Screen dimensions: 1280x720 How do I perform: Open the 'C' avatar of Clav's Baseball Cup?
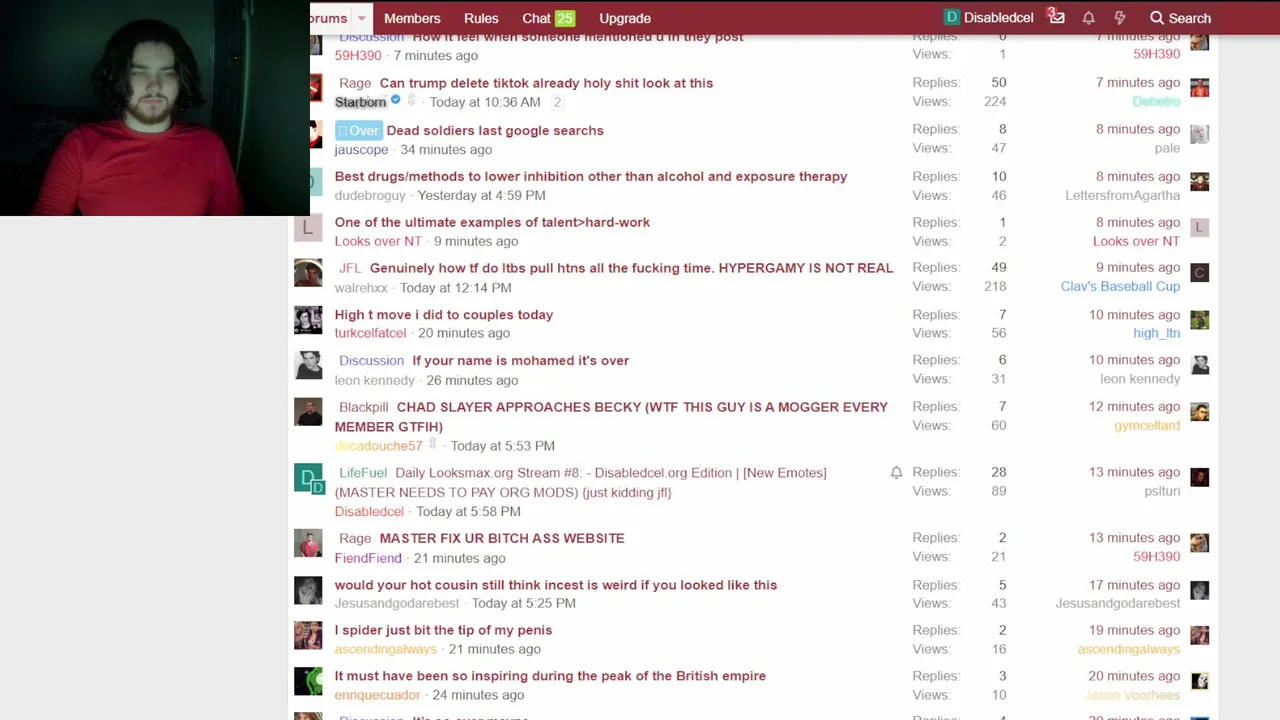(x=1200, y=272)
